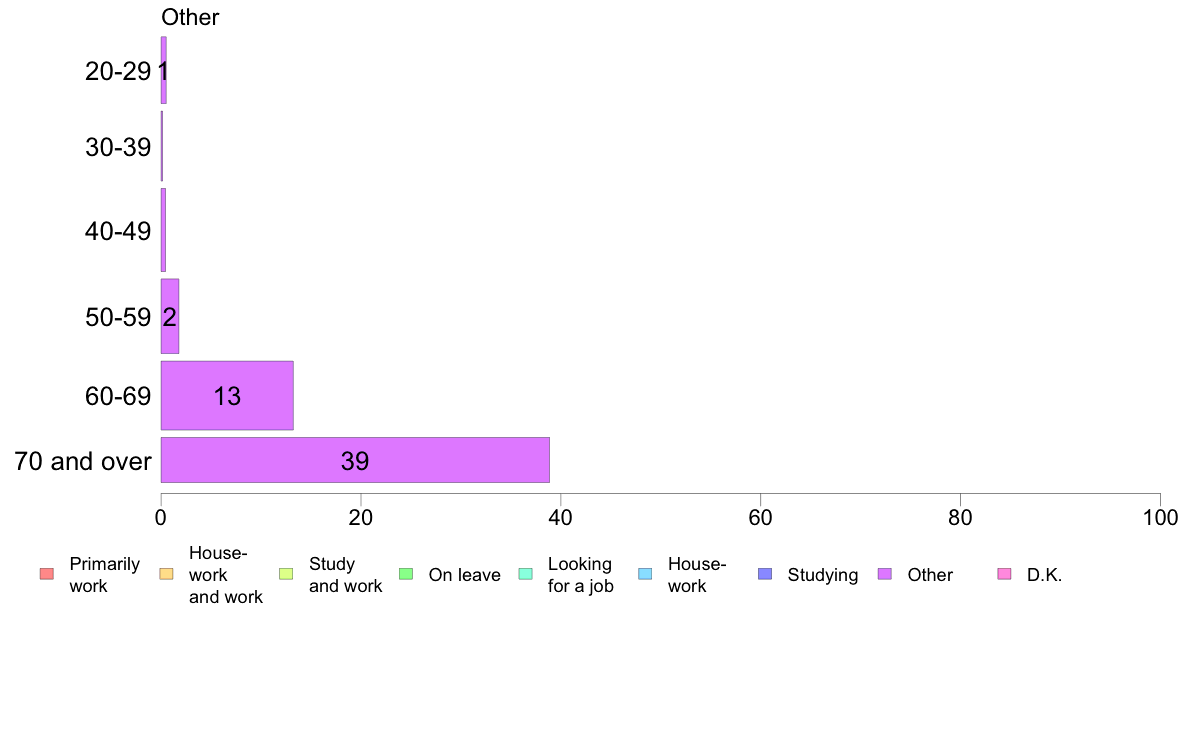This screenshot has width=1188, height=736.
Task: Click the Housework light blue swatch
Action: tap(646, 575)
